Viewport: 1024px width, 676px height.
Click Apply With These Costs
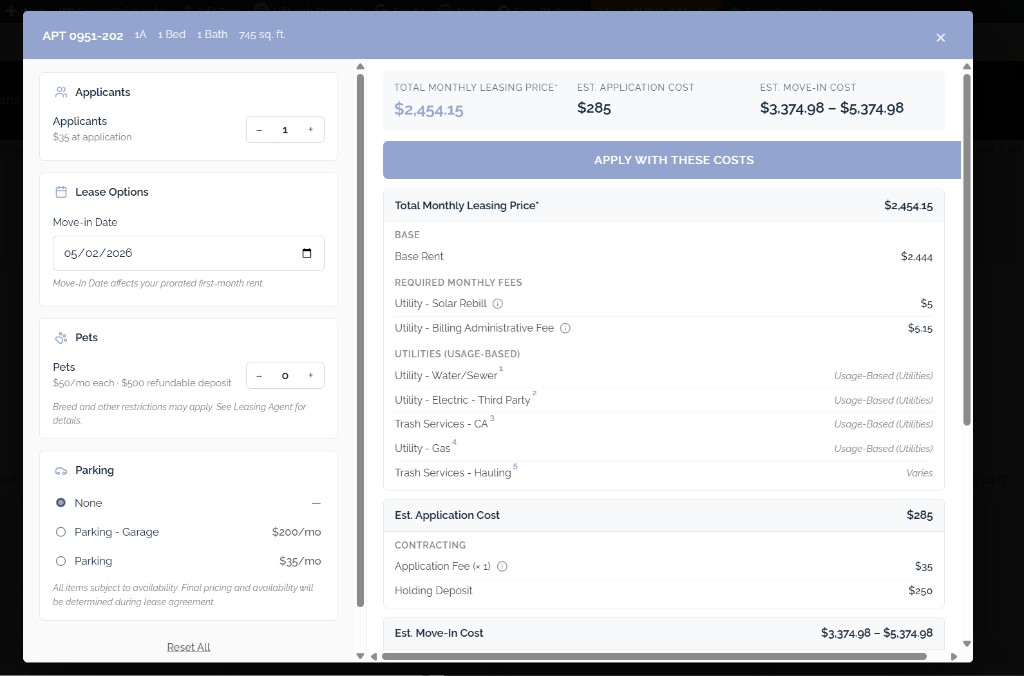tap(671, 159)
